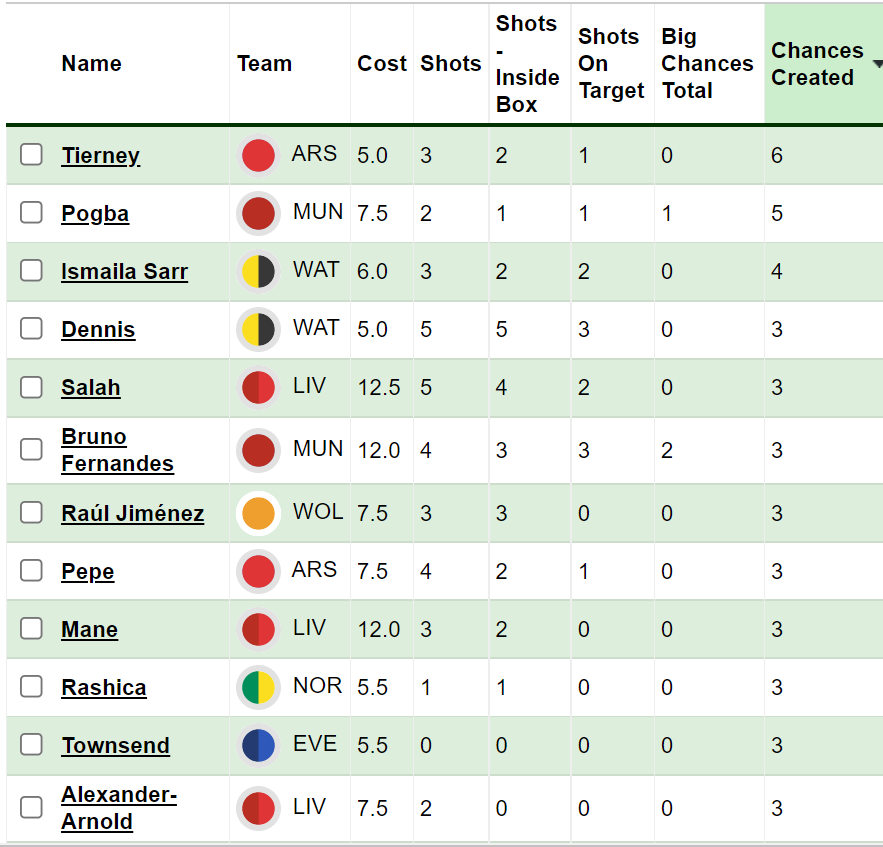Sort the table by Cost column header
Image resolution: width=883 pixels, height=847 pixels.
pyautogui.click(x=381, y=64)
